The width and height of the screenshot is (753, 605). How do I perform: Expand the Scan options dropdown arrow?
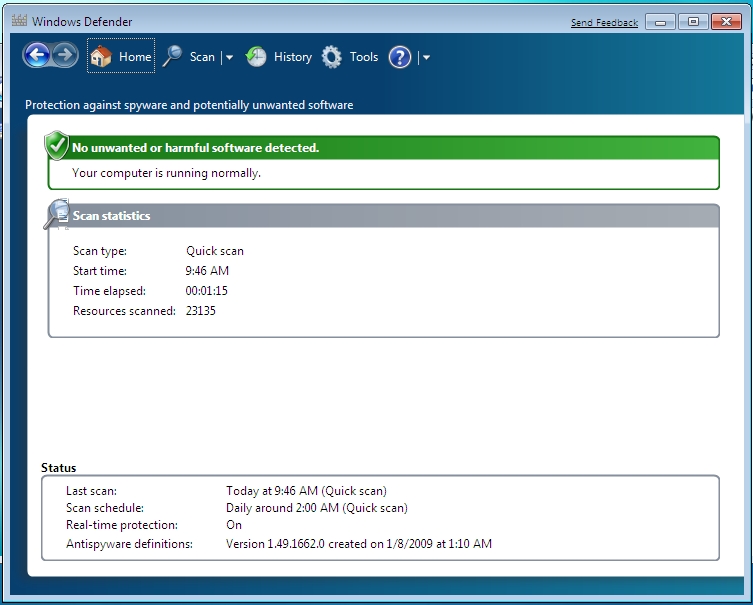coord(230,57)
